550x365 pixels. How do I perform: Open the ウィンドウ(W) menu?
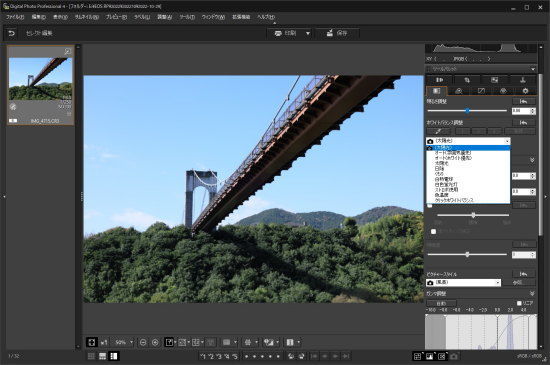coord(213,17)
